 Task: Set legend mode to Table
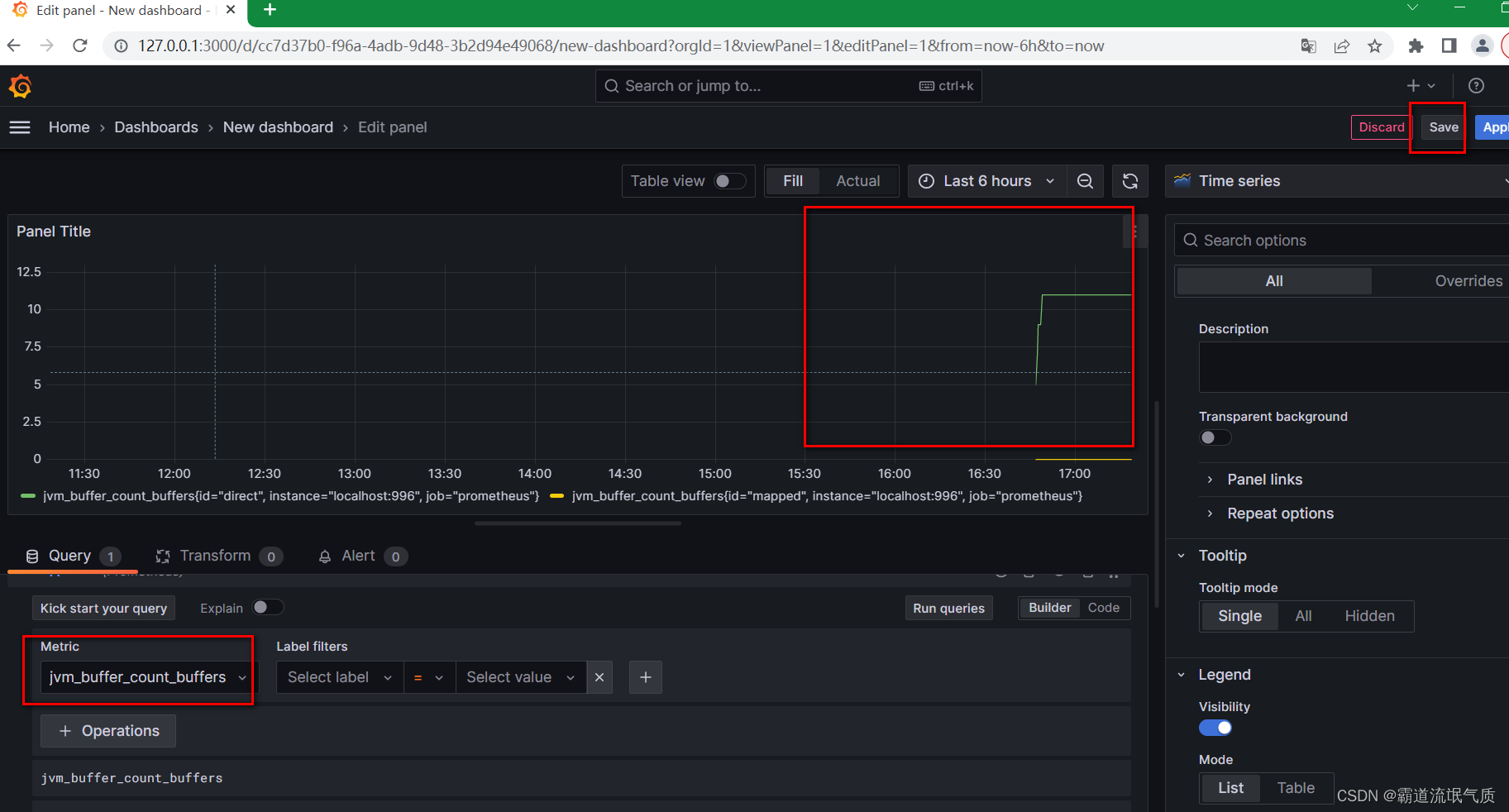1296,788
